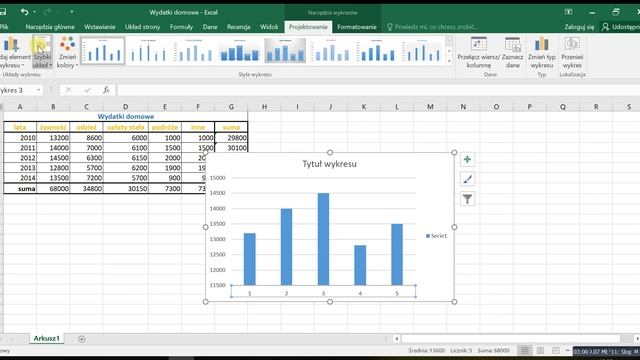Open chart styles brush button

467,179
